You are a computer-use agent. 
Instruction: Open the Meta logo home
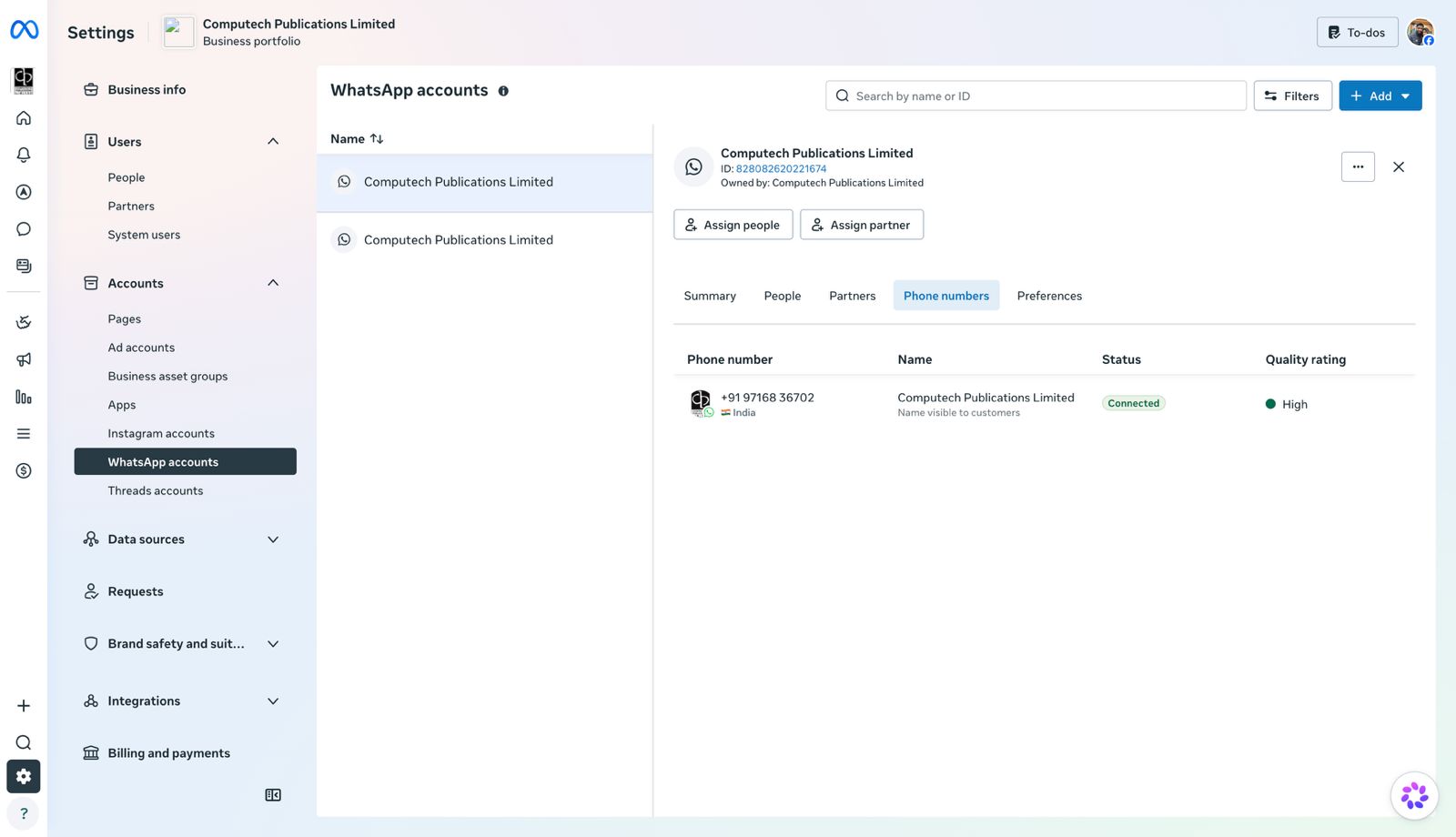tap(24, 30)
